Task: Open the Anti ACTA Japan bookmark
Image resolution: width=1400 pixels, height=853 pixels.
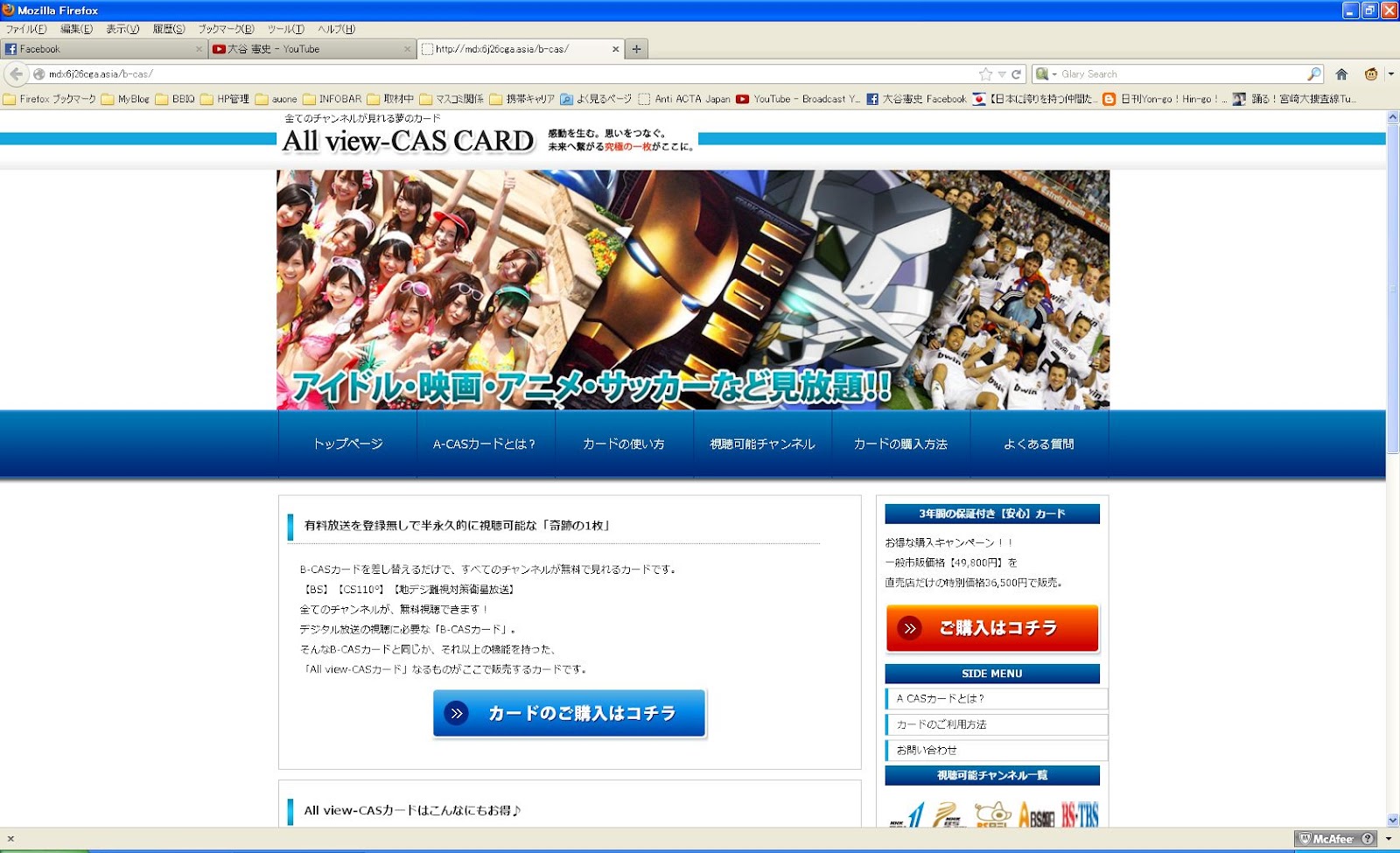Action: pos(684,99)
